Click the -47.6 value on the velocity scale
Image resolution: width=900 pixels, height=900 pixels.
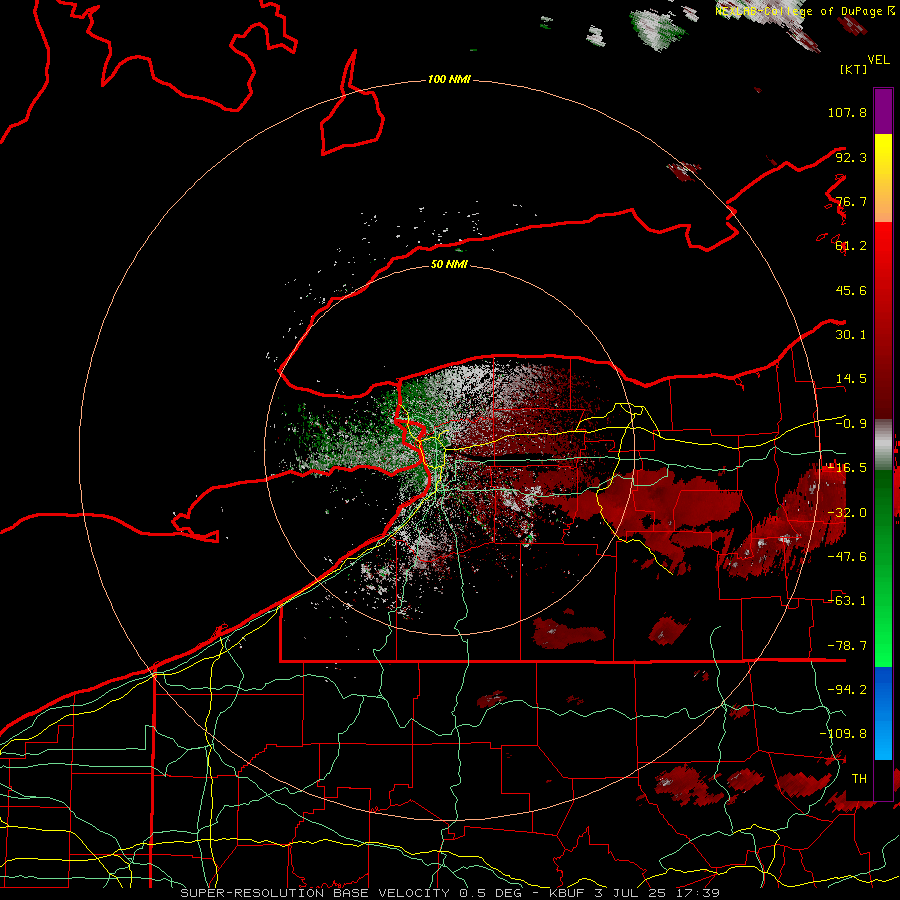coord(847,557)
